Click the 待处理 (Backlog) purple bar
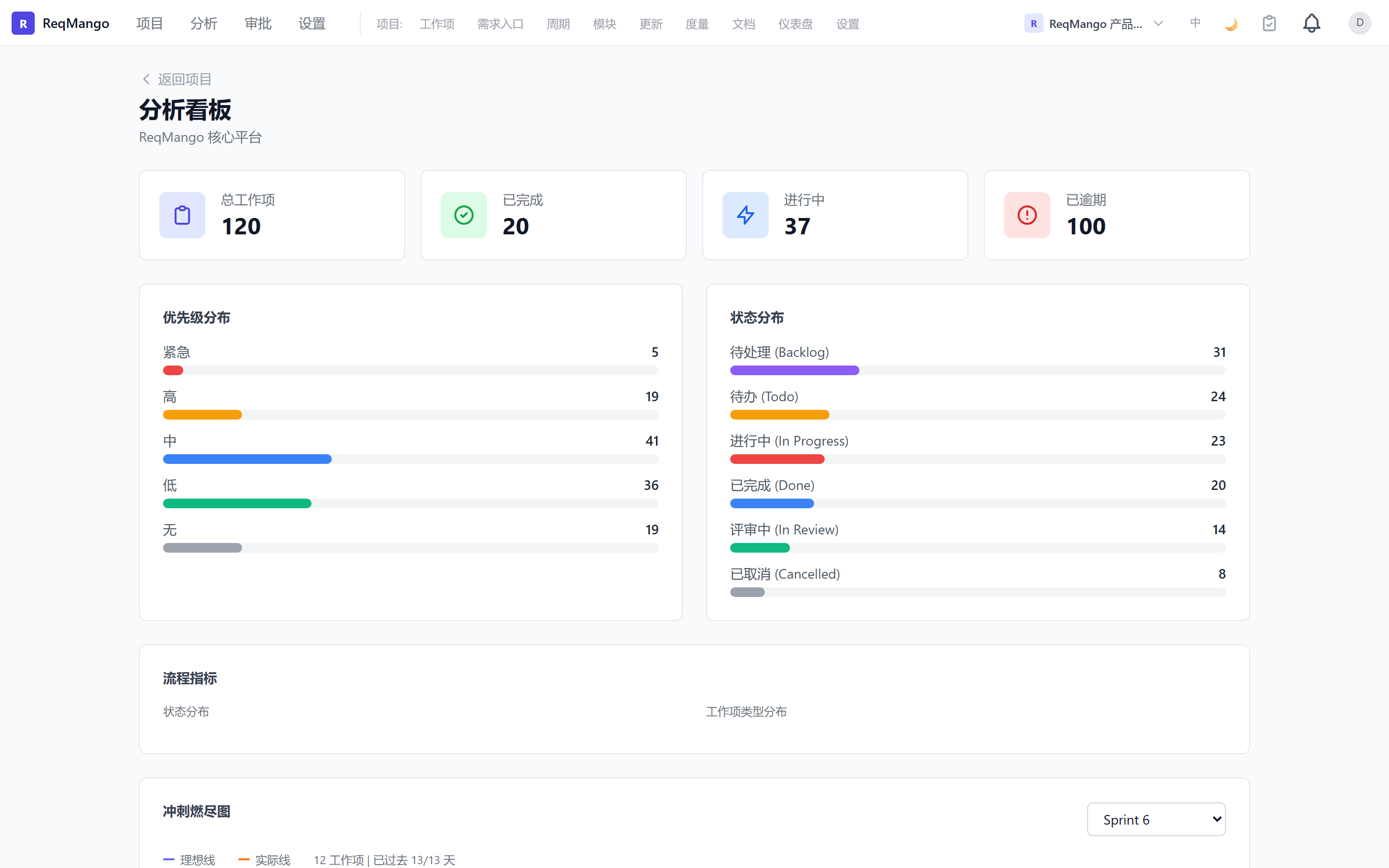This screenshot has width=1389, height=868. pyautogui.click(x=794, y=370)
